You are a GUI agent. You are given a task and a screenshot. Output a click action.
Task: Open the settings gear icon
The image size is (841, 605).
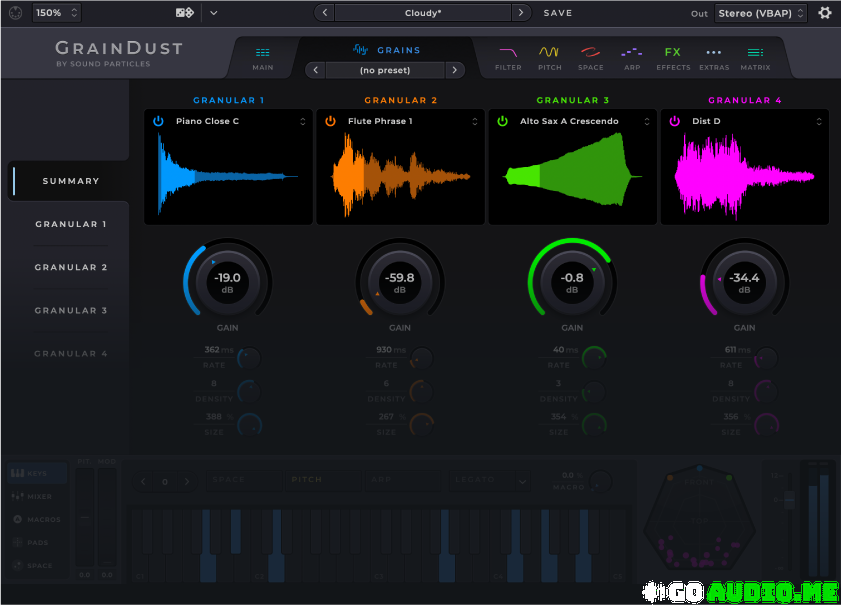tap(825, 13)
